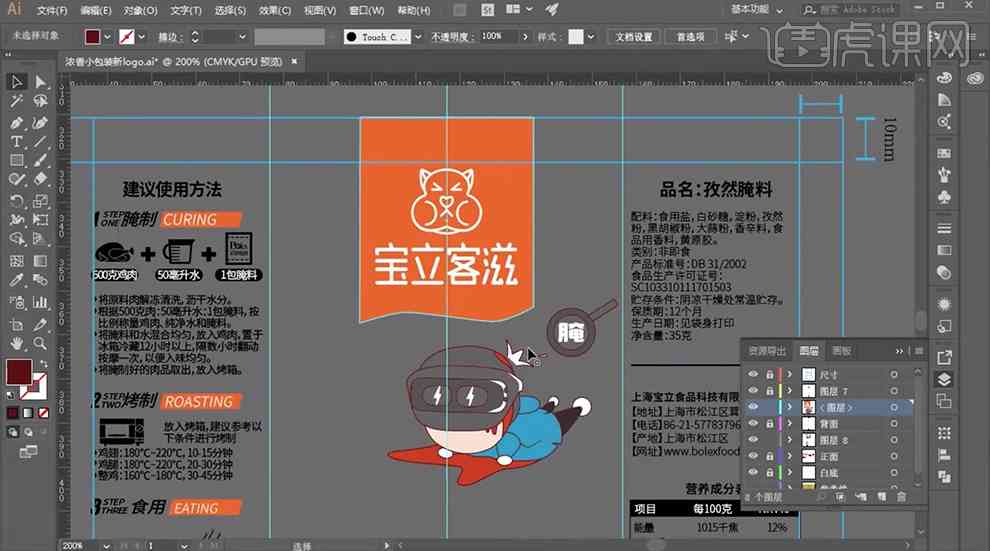Screen dimensions: 990x551
Task: Select the Zoom tool magnifier
Action: click(40, 343)
